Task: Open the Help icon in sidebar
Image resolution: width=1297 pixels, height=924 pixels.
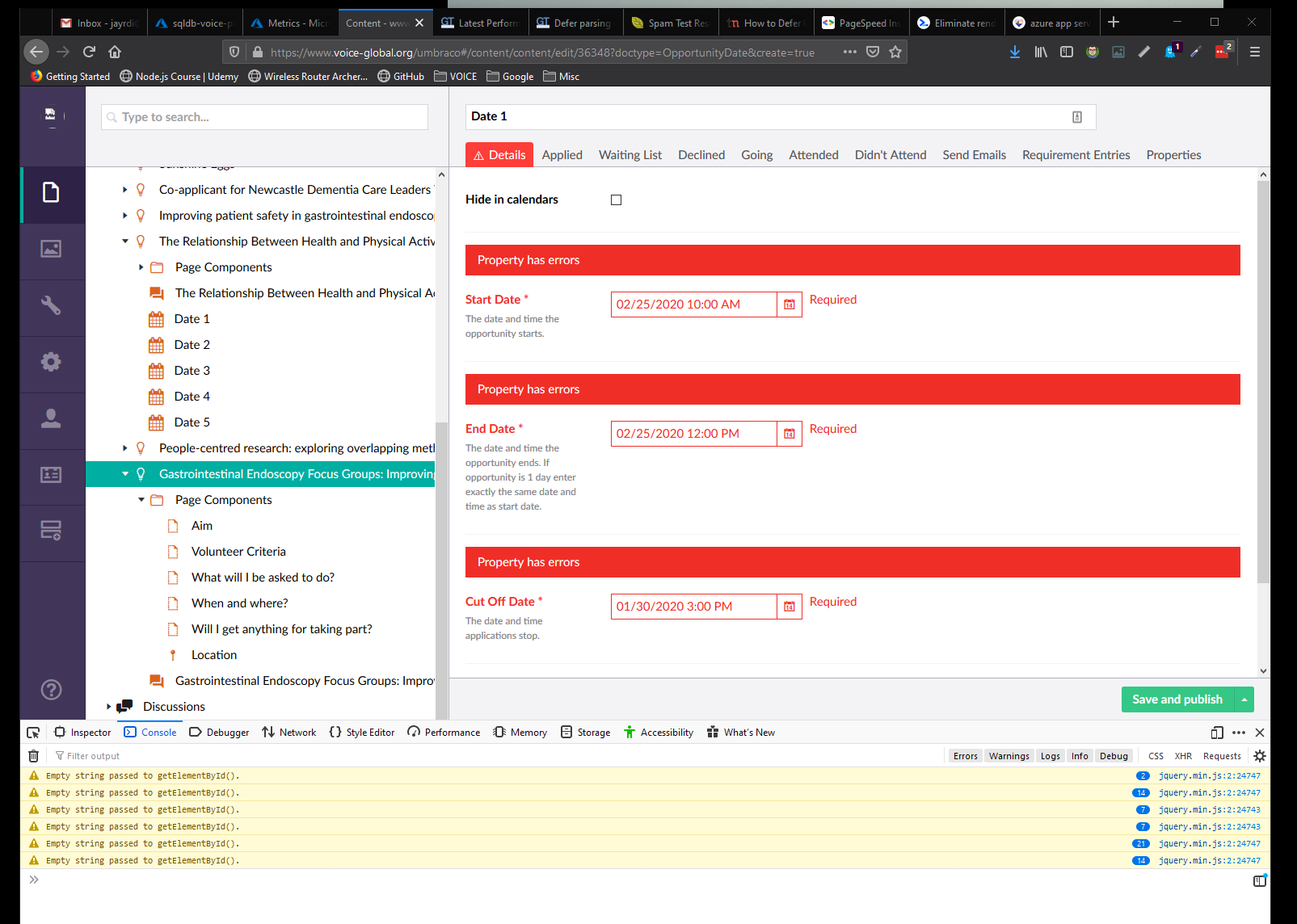Action: [x=51, y=690]
